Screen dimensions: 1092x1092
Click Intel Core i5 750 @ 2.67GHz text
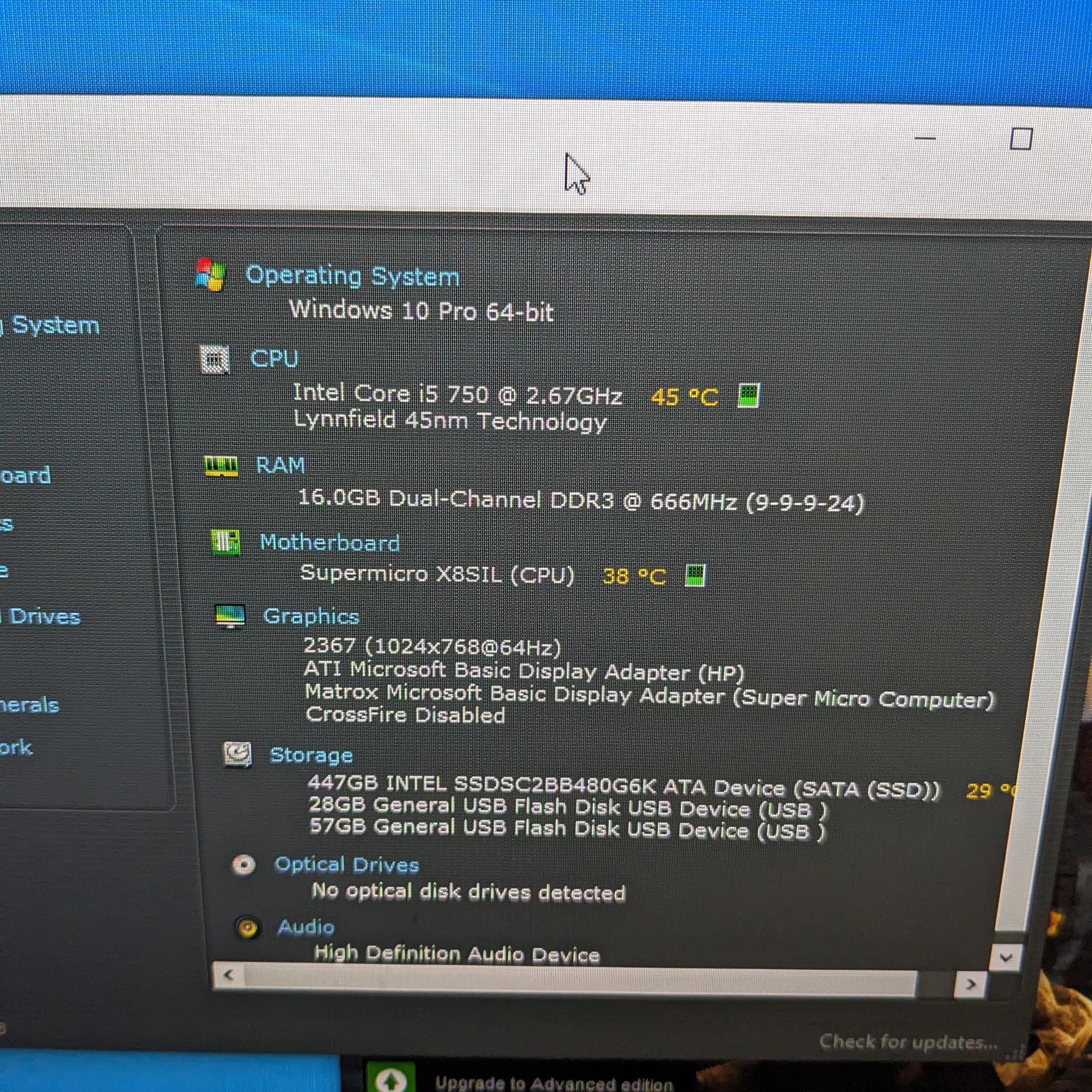(x=458, y=394)
